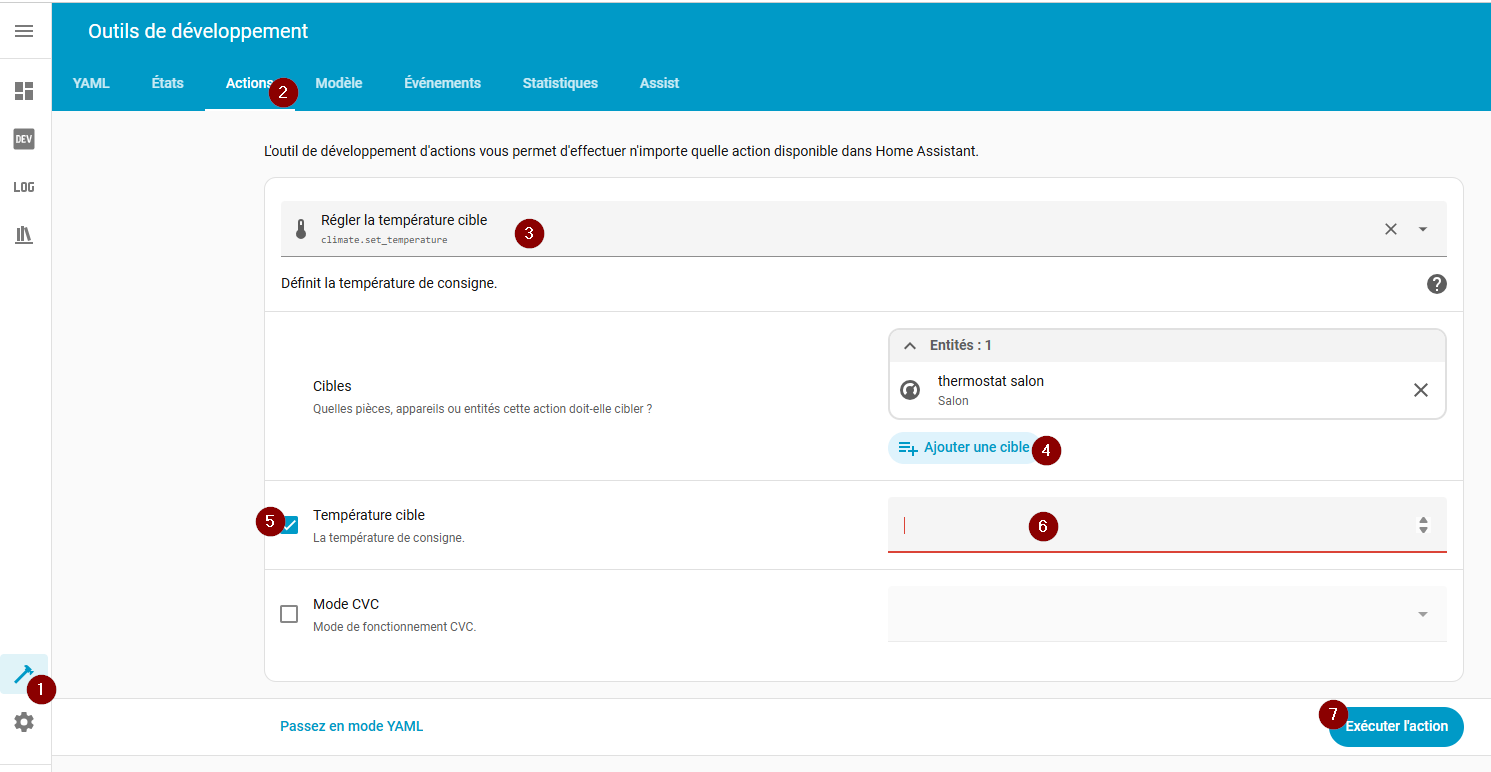Click Exécuter l'action button
This screenshot has height=772, width=1491.
click(1396, 727)
